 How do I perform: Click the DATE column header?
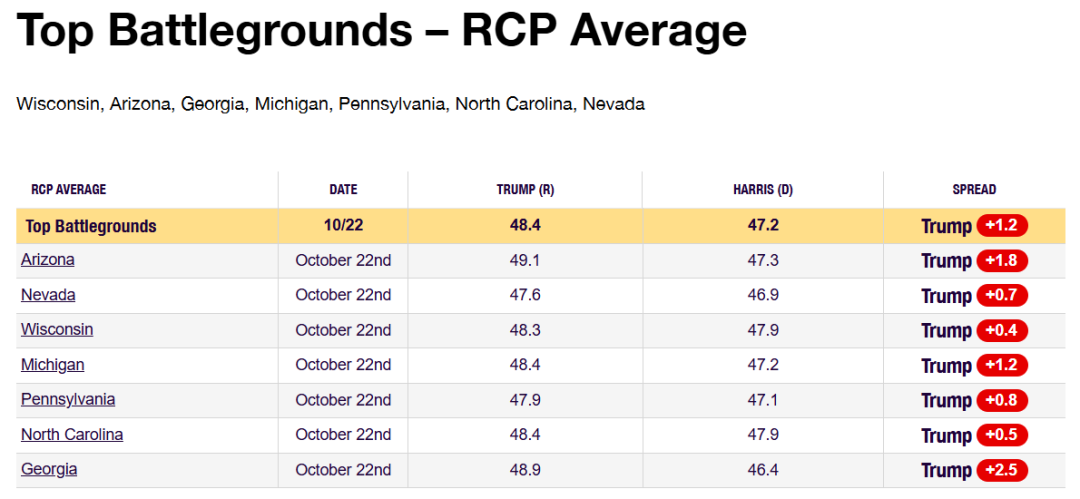[x=343, y=190]
